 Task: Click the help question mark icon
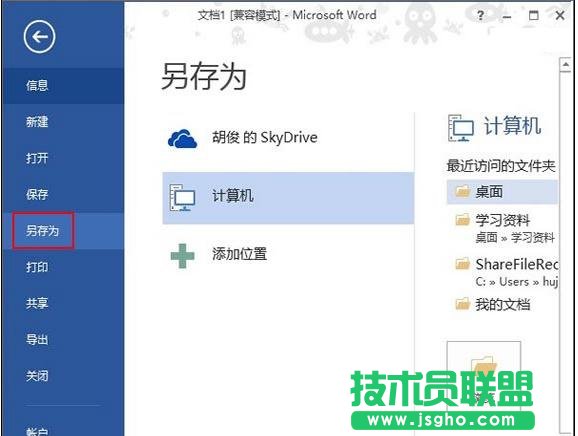click(x=480, y=15)
